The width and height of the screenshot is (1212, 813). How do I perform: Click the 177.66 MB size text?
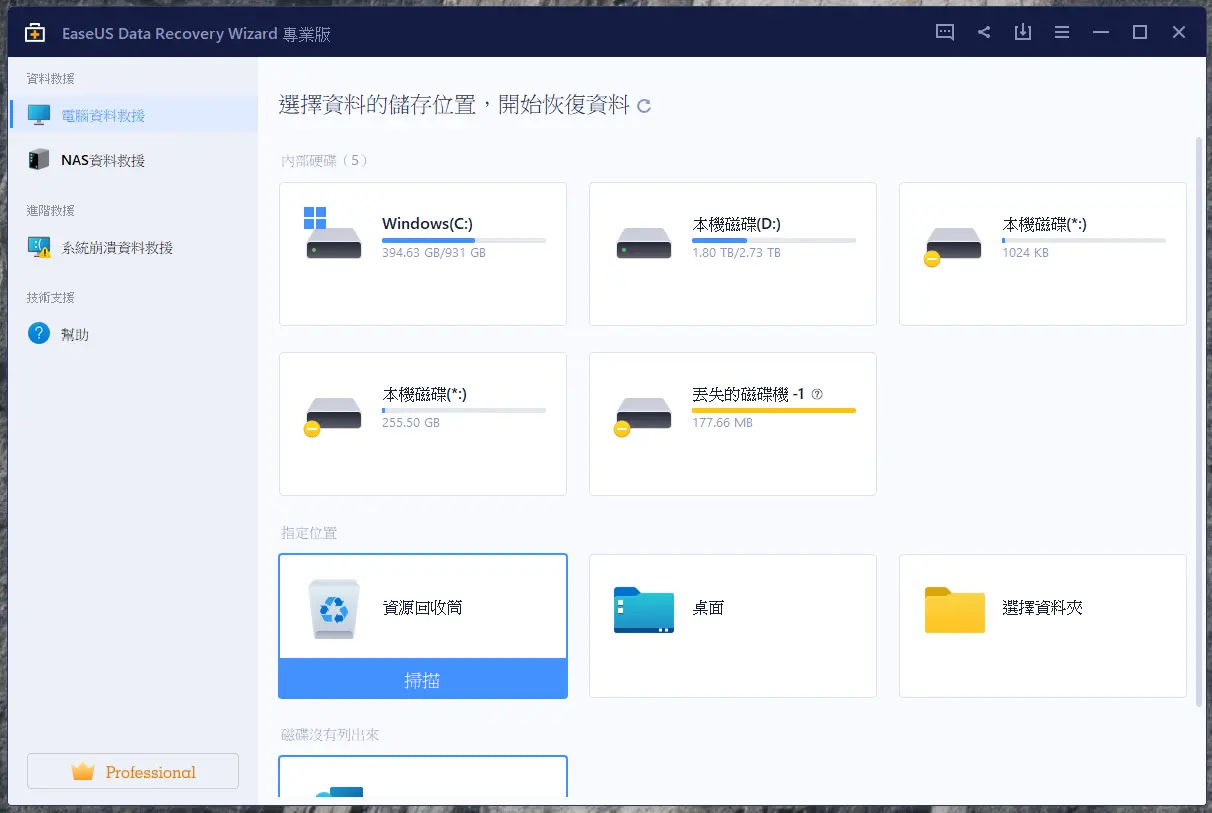pyautogui.click(x=722, y=423)
